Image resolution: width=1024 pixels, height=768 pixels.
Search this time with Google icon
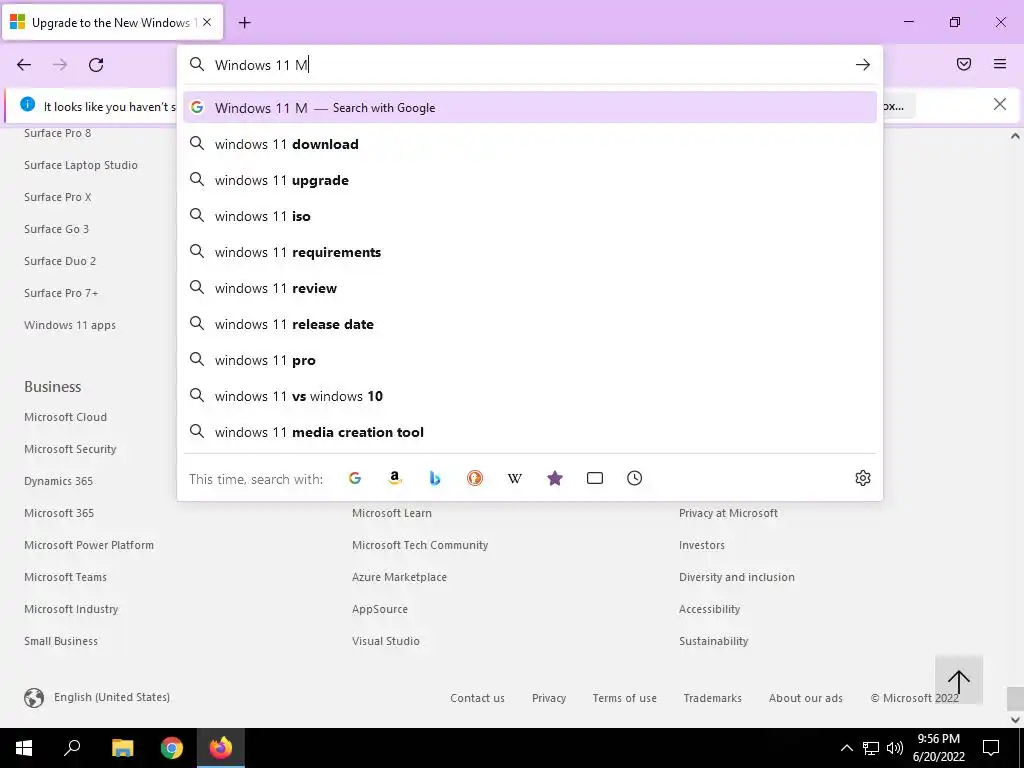[x=355, y=478]
